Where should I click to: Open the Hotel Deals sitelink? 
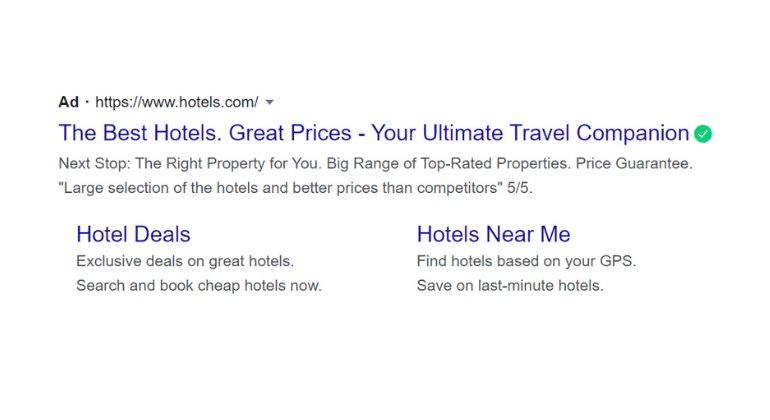click(133, 234)
